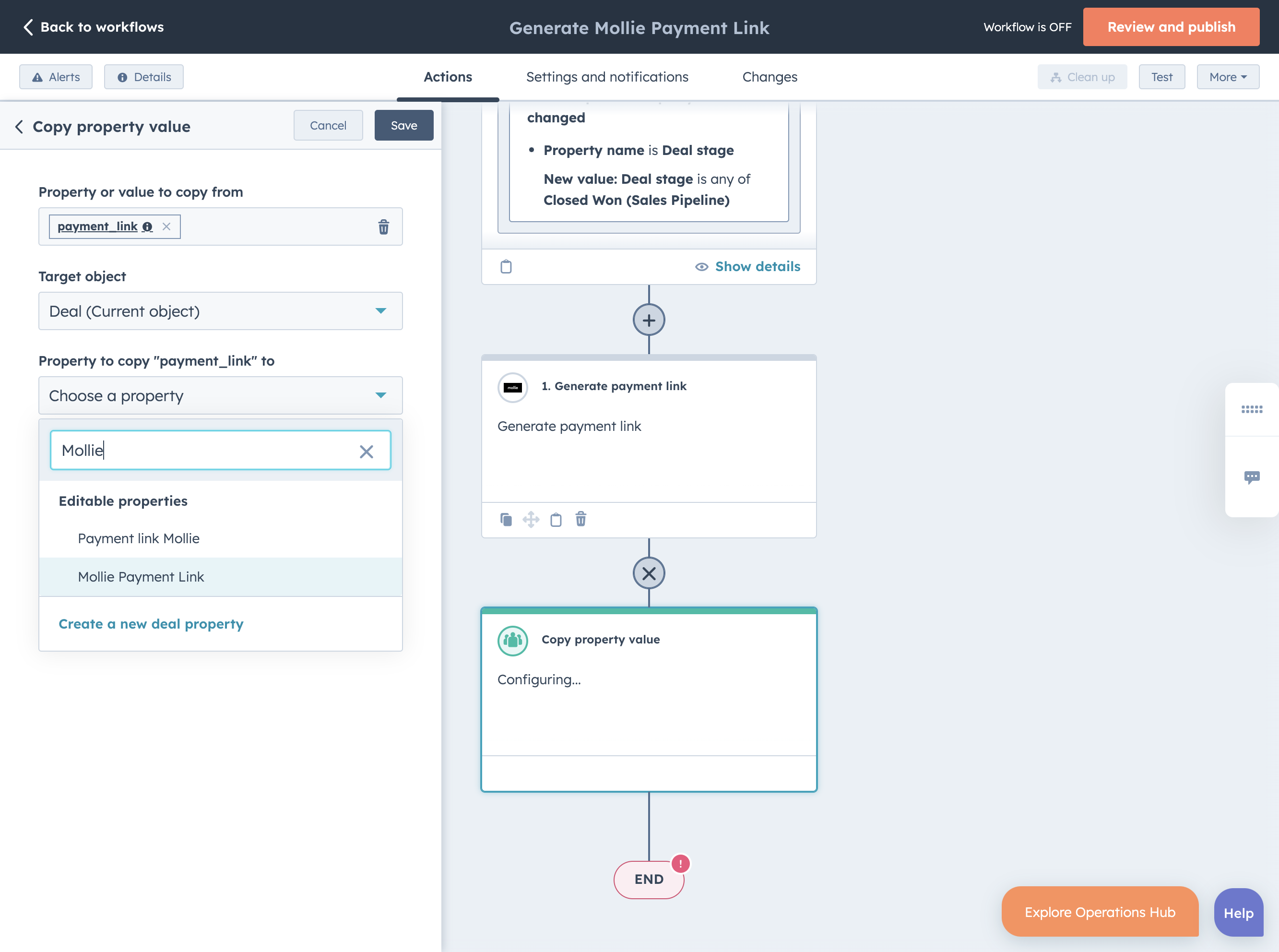This screenshot has height=952, width=1279.
Task: Clear the Mollie search text
Action: click(x=367, y=451)
